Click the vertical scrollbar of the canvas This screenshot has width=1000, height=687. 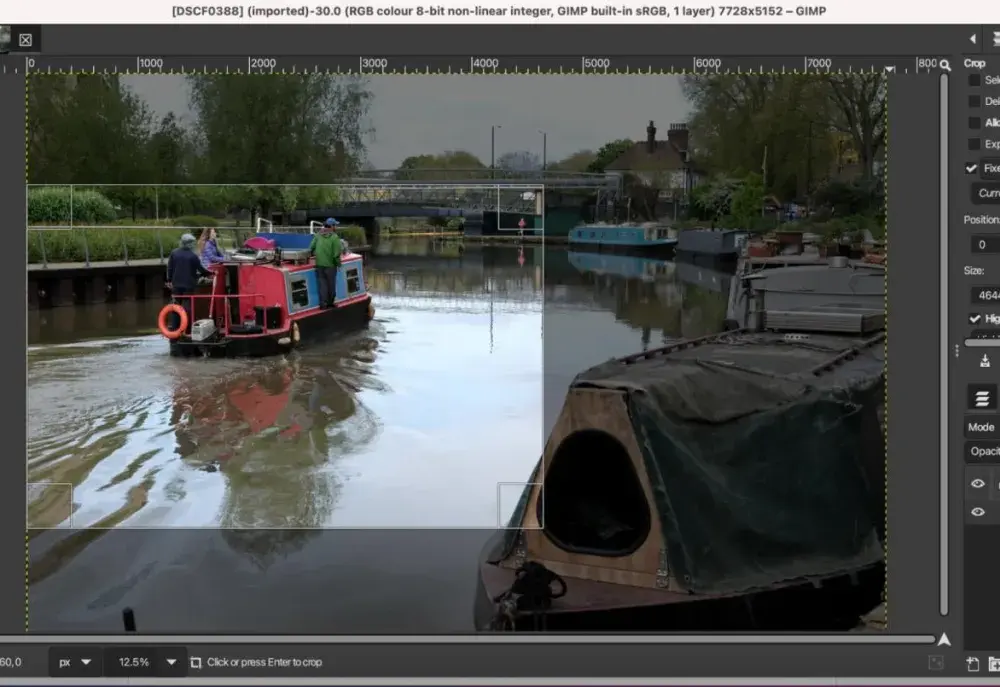pos(944,344)
